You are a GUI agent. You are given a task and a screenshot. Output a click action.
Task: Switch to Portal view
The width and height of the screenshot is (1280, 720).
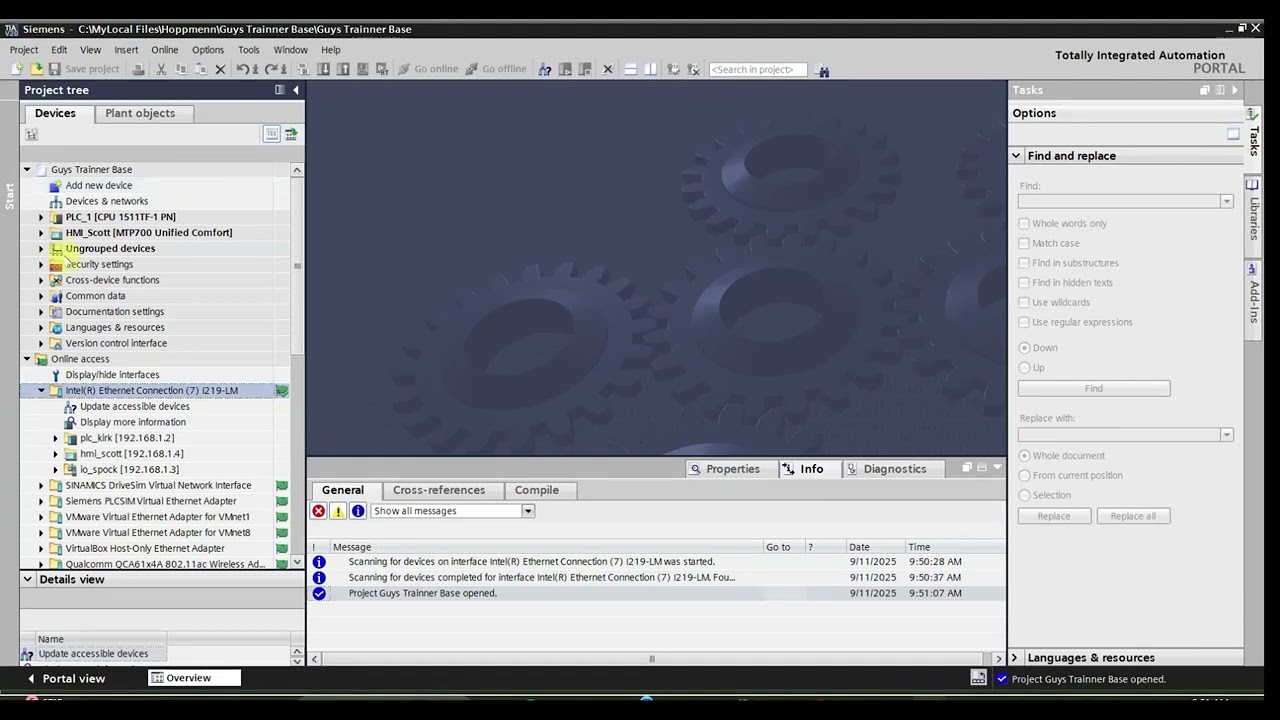tap(65, 679)
